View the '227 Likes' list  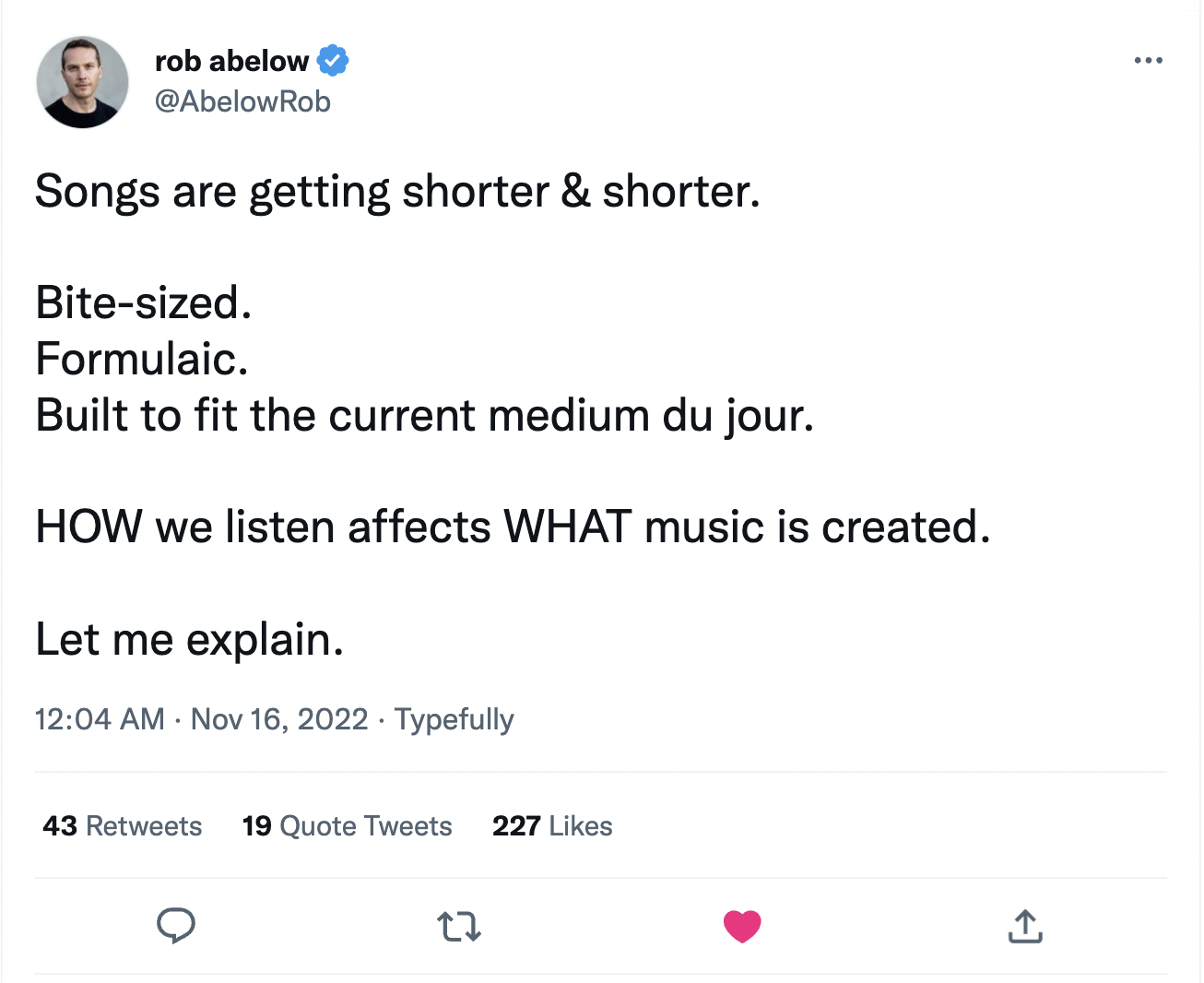coord(552,825)
